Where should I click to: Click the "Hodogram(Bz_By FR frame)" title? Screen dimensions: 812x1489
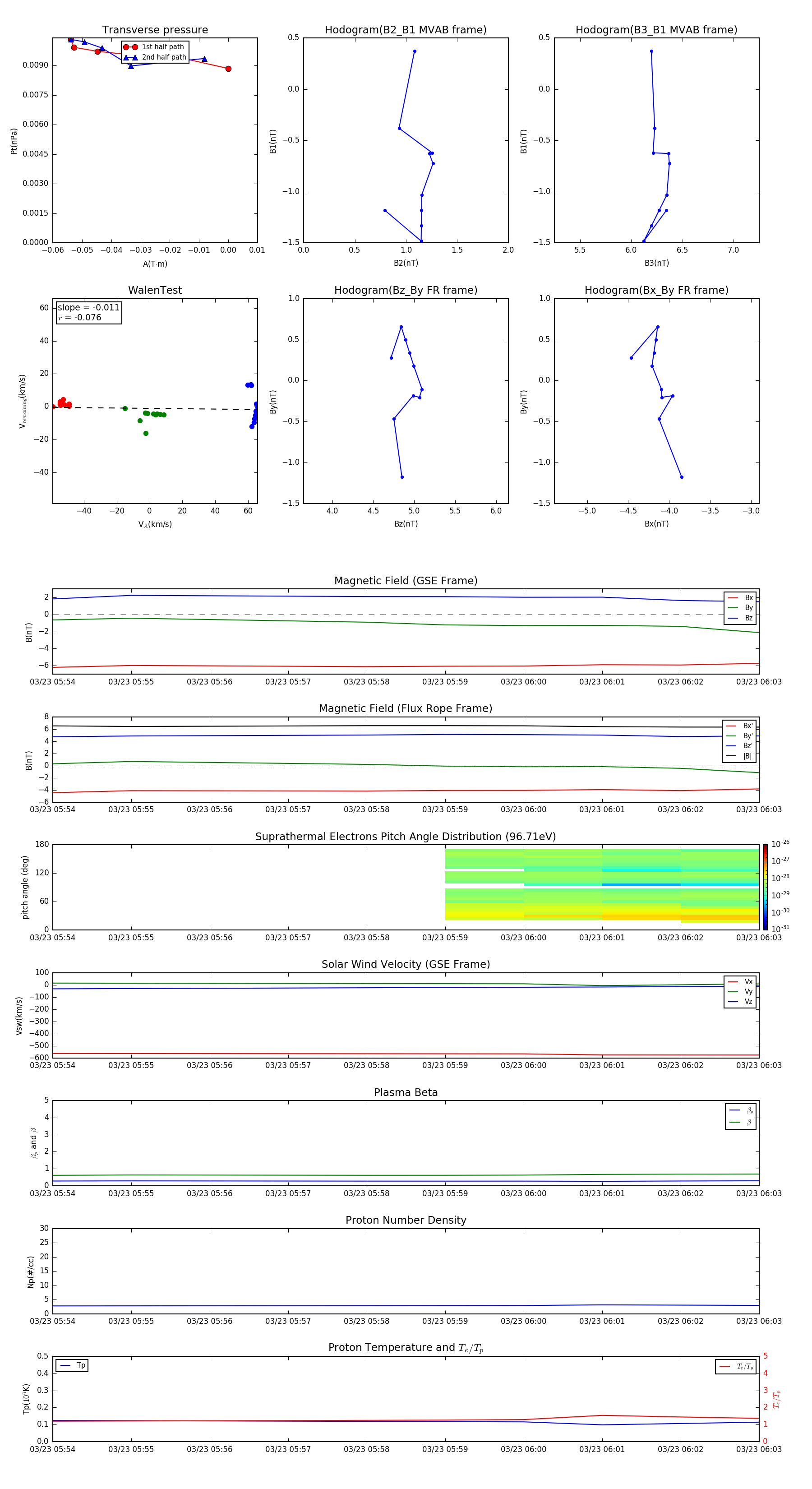(x=406, y=290)
